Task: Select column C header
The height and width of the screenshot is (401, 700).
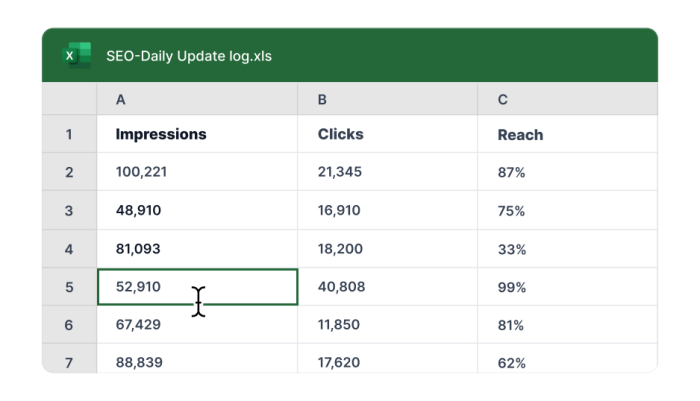Action: (x=567, y=99)
